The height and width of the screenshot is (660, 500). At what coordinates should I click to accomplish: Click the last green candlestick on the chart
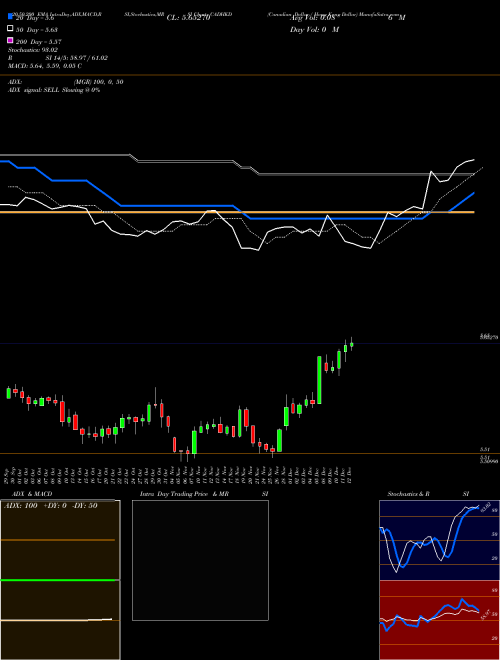click(352, 344)
